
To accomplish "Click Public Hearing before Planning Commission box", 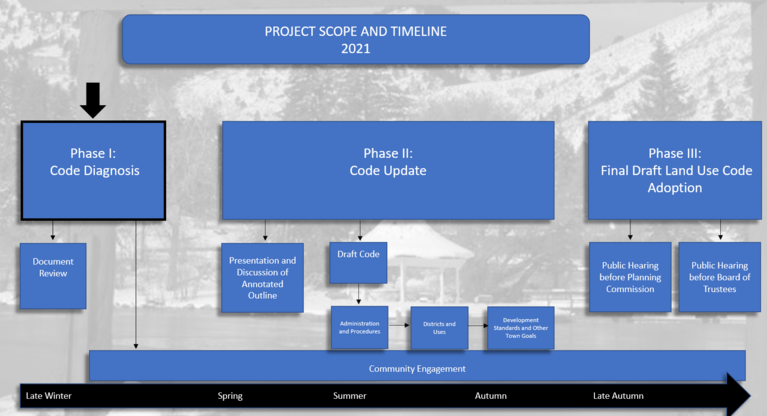I will coord(630,277).
